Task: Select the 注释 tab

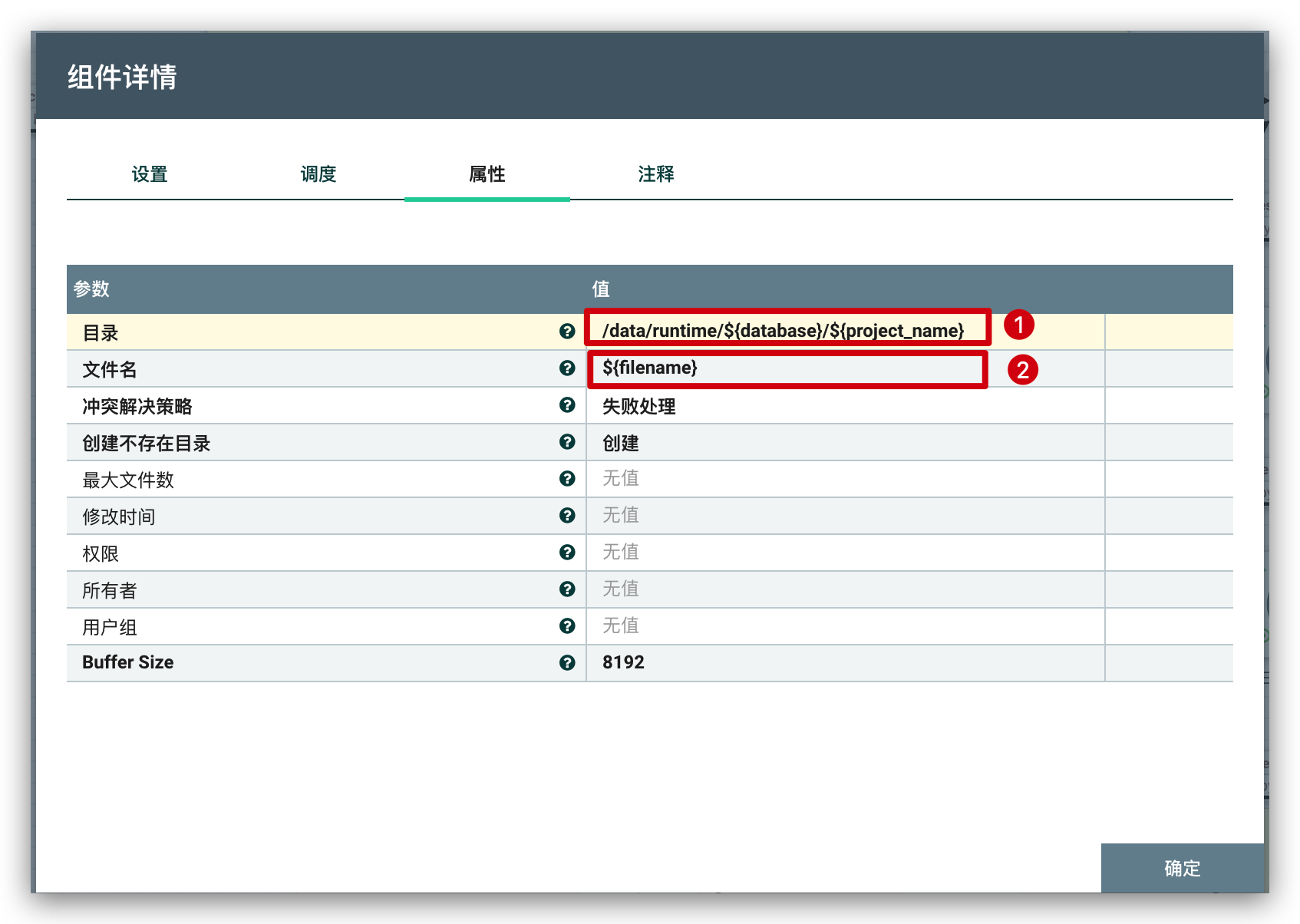Action: click(x=656, y=174)
